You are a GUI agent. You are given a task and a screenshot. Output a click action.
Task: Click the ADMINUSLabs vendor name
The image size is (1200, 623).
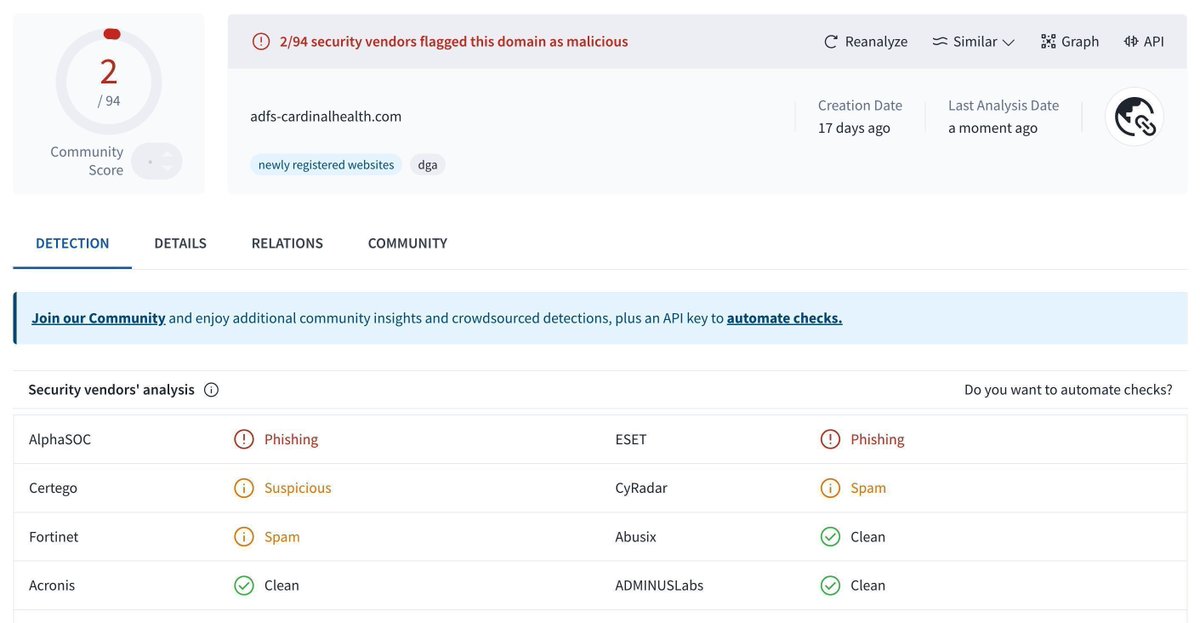659,585
